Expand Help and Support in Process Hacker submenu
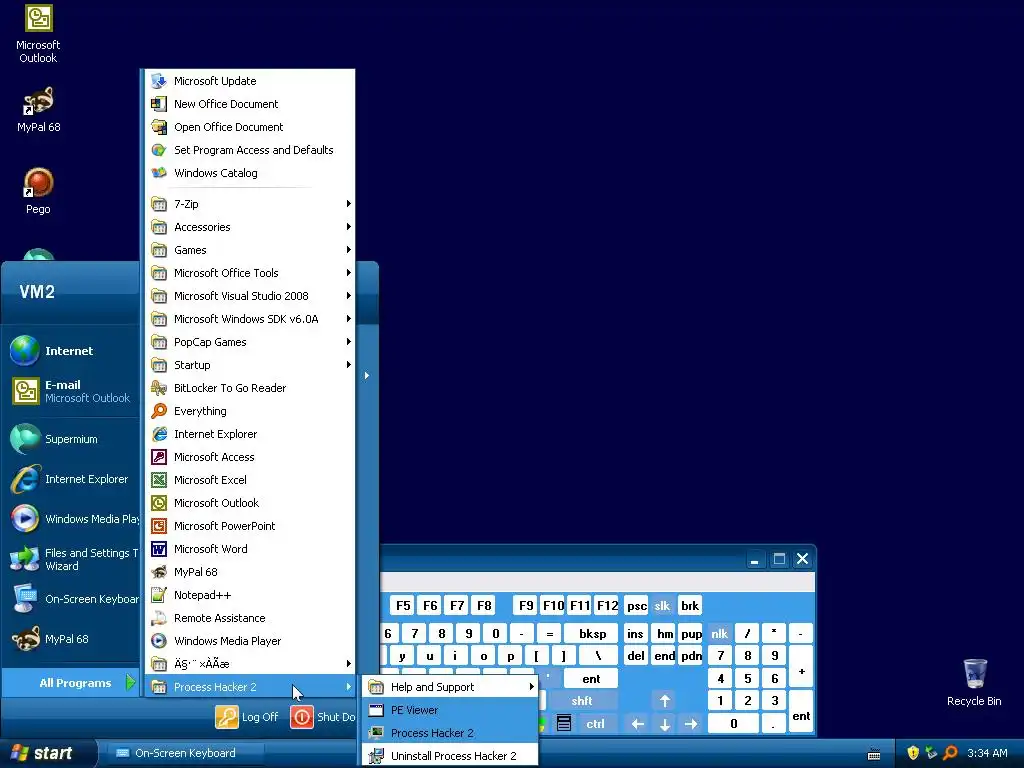The height and width of the screenshot is (768, 1024). (x=450, y=687)
